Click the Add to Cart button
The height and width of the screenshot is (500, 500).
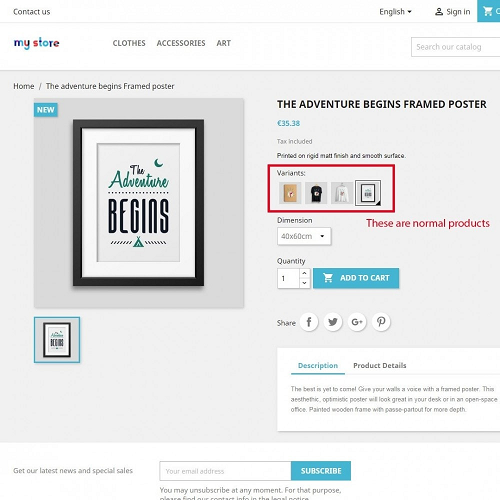356,278
